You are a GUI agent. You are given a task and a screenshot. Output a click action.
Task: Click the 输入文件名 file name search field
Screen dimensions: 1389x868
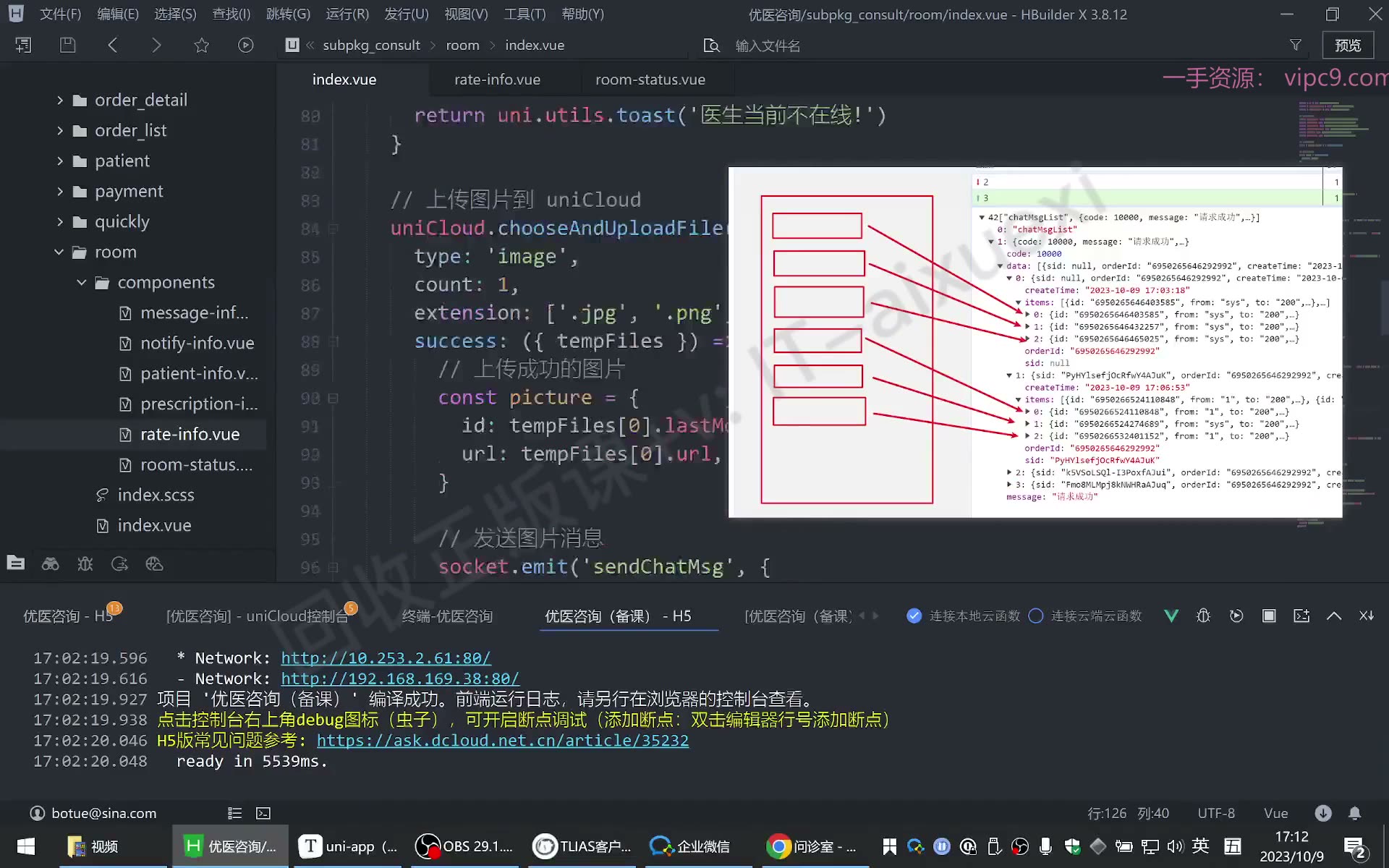(x=768, y=46)
